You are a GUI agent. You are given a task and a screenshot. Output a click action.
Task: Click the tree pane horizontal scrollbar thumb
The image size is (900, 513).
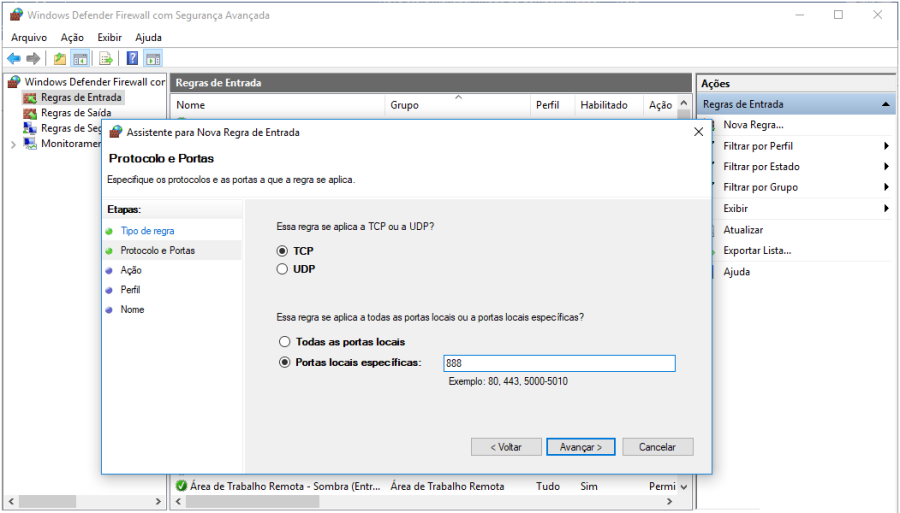[47, 502]
